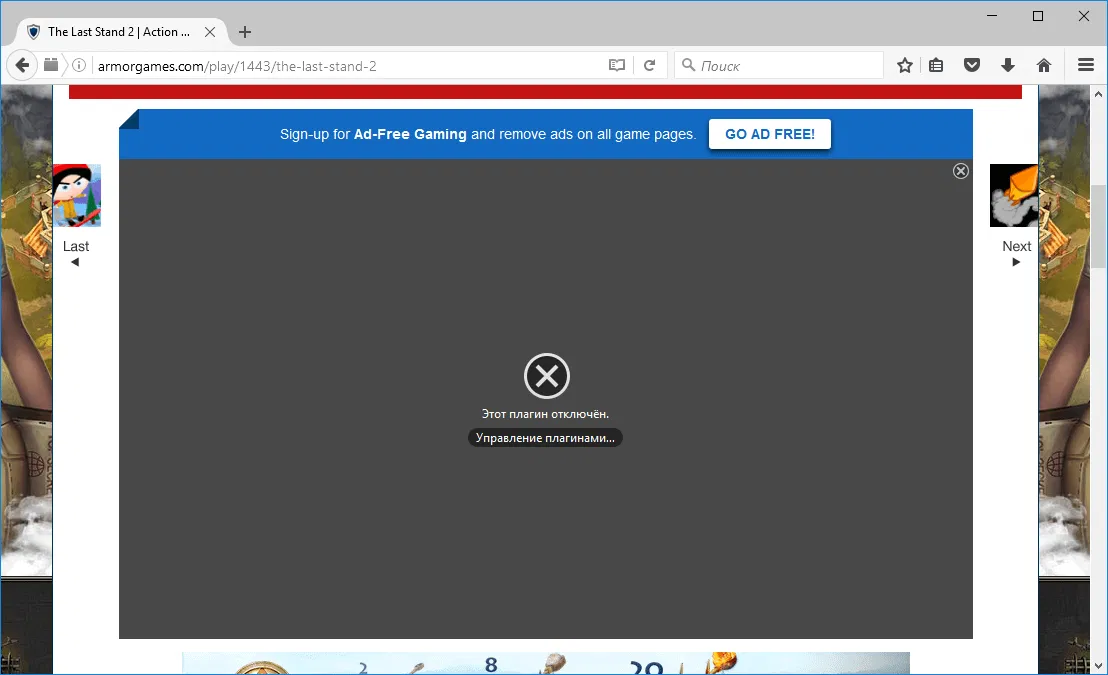Image resolution: width=1108 pixels, height=675 pixels.
Task: Open the bookmarks sidebar icon
Action: 936,65
